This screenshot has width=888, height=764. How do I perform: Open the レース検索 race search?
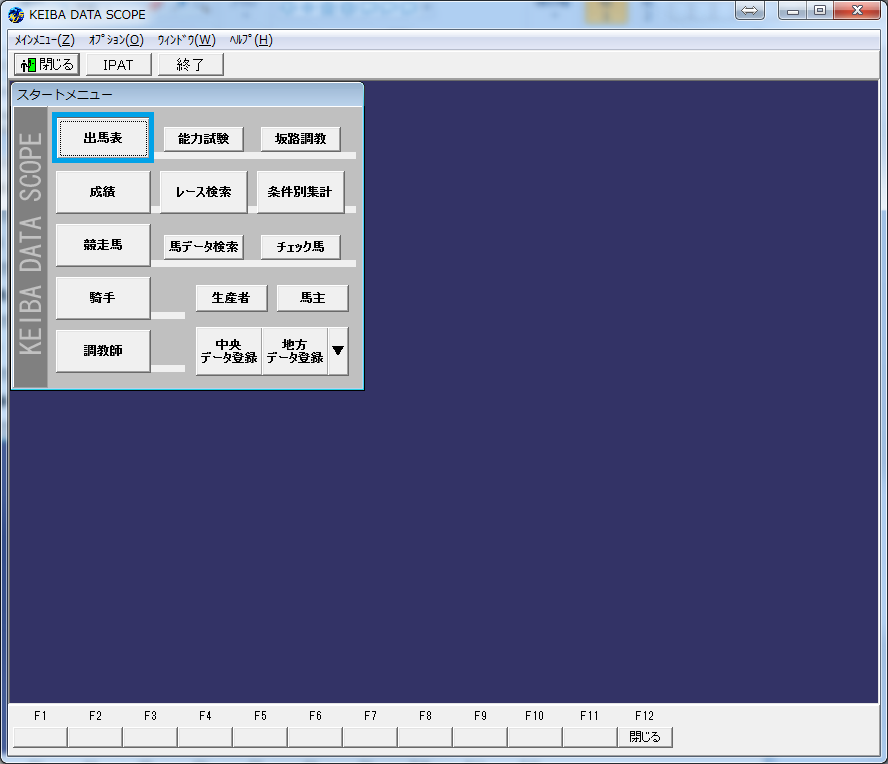click(203, 192)
